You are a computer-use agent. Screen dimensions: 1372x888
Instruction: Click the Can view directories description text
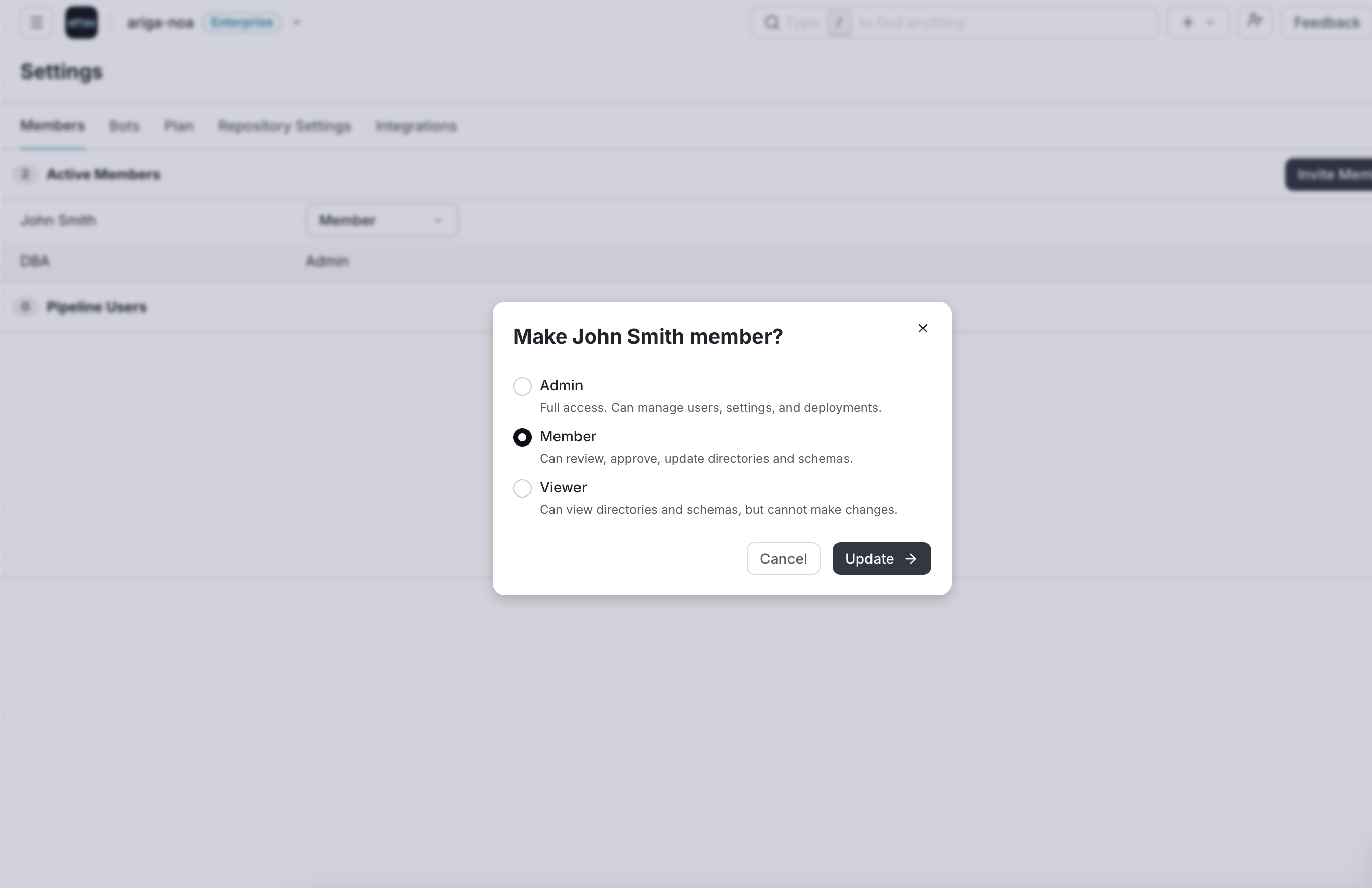tap(718, 510)
